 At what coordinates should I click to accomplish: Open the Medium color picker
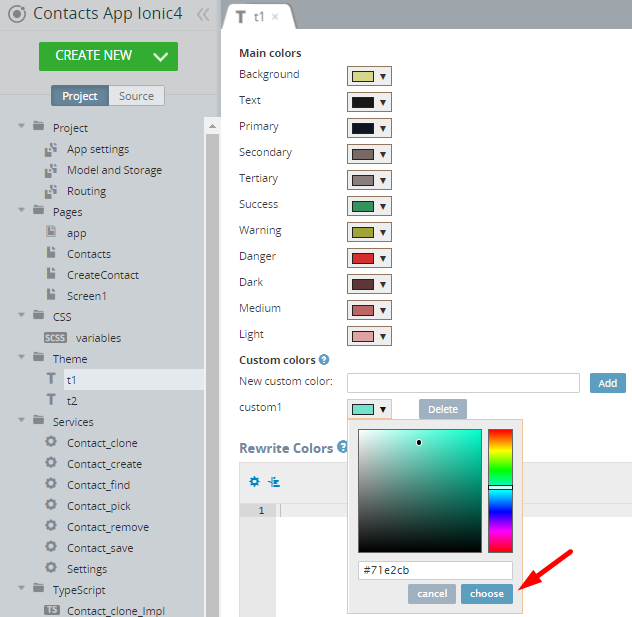pos(369,310)
